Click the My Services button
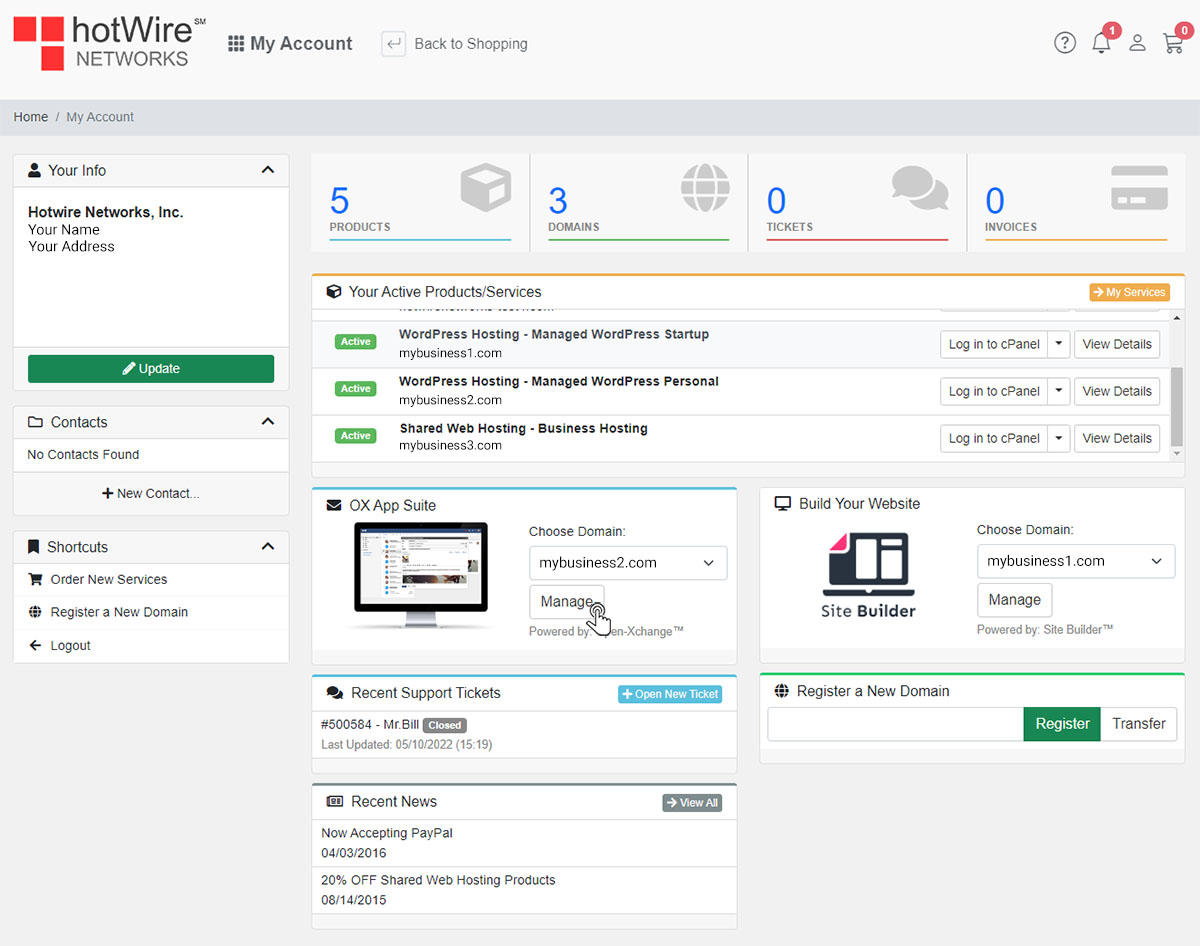 [1129, 292]
